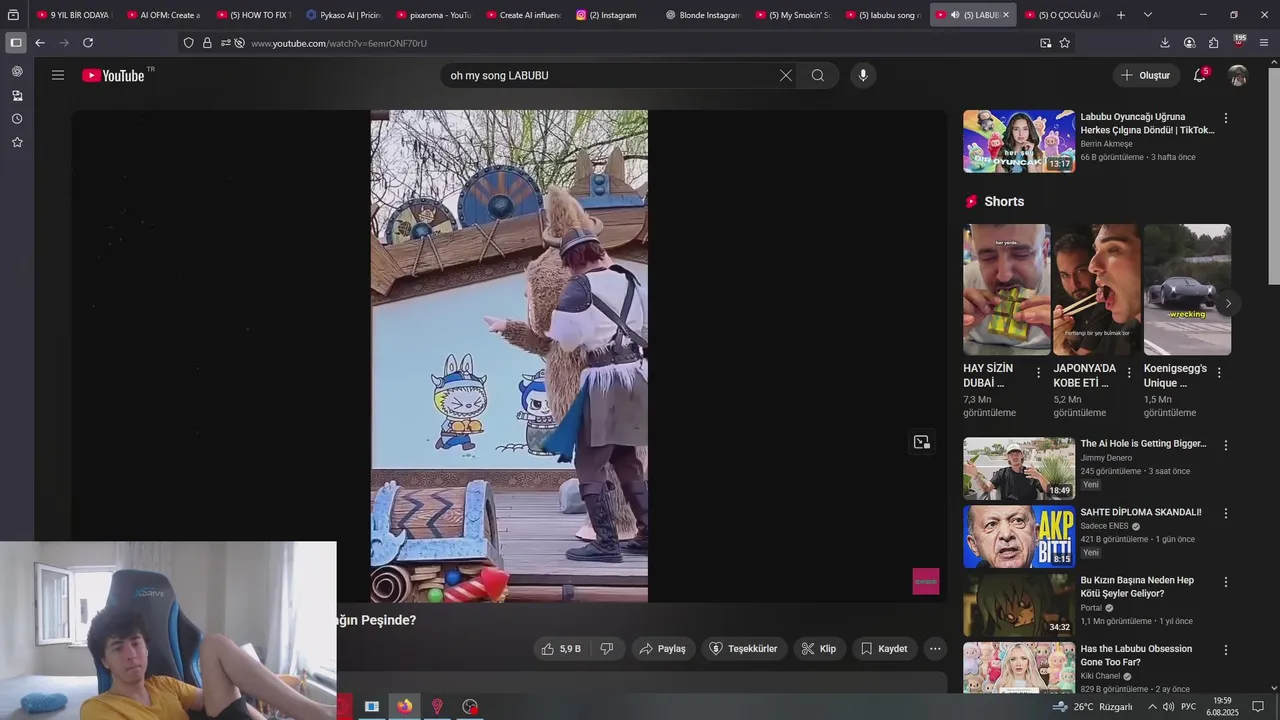Show next Shorts with arrow
Screen dimensions: 1280x720
pos(1227,304)
